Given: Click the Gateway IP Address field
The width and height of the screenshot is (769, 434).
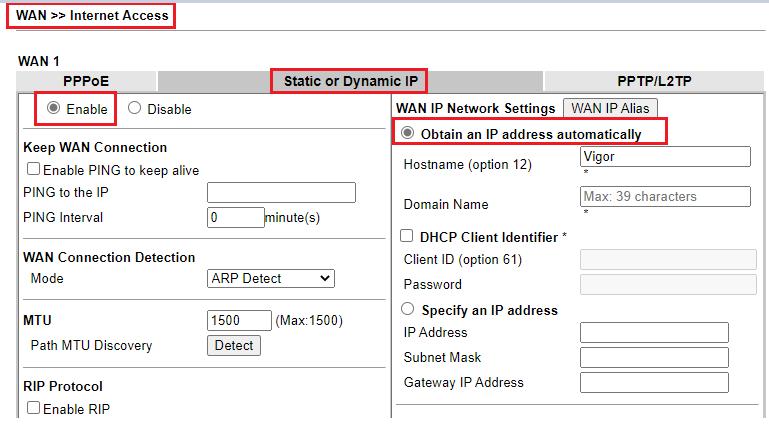Looking at the screenshot, I should [654, 383].
